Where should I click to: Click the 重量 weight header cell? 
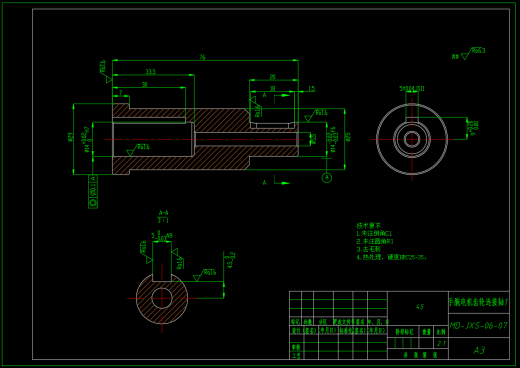426,332
